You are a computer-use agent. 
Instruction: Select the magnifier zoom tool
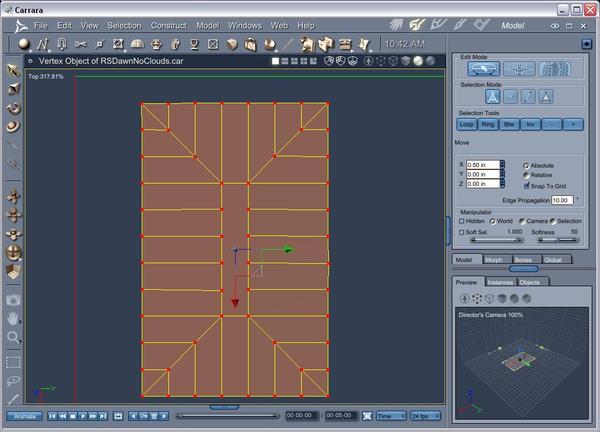tap(13, 337)
